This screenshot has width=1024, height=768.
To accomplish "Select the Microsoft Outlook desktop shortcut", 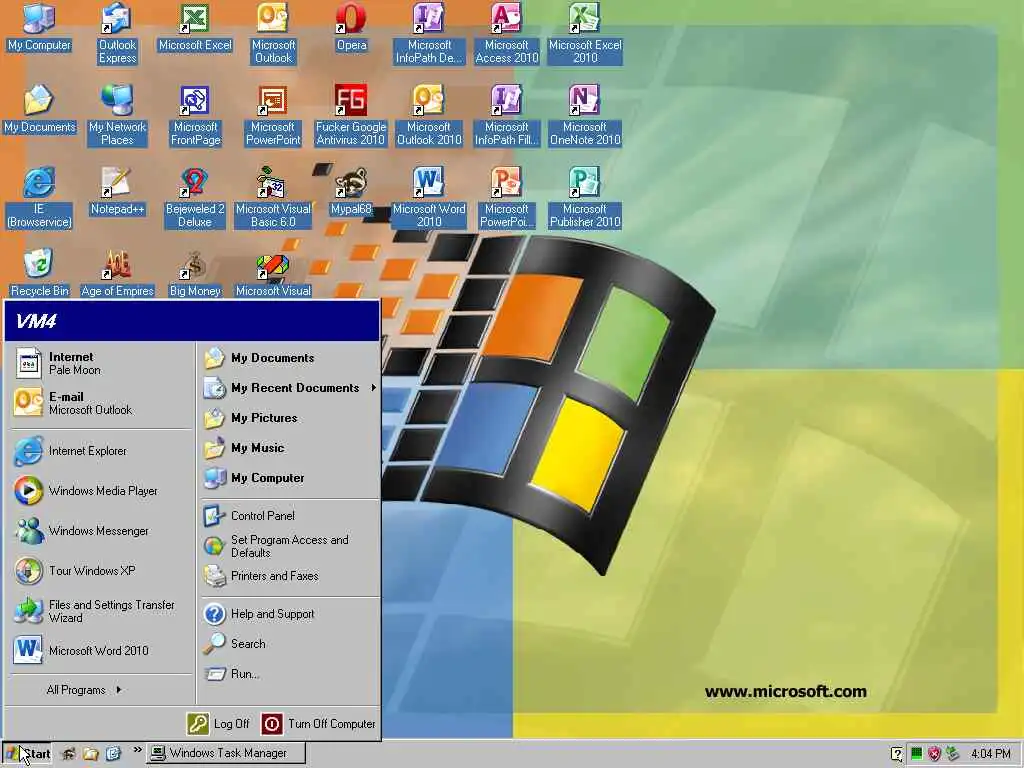I will point(273,33).
